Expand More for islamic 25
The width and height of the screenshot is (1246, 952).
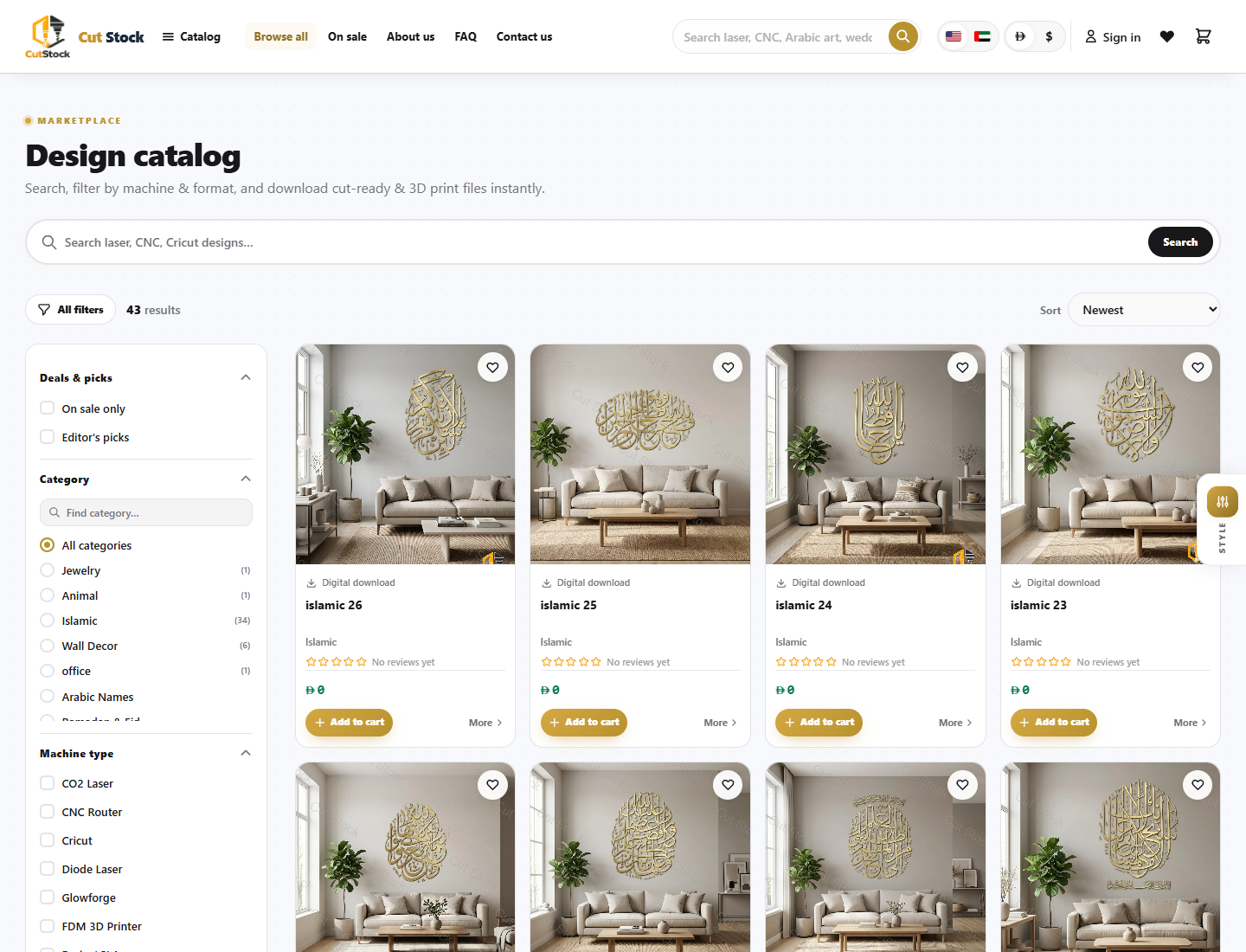coord(720,723)
